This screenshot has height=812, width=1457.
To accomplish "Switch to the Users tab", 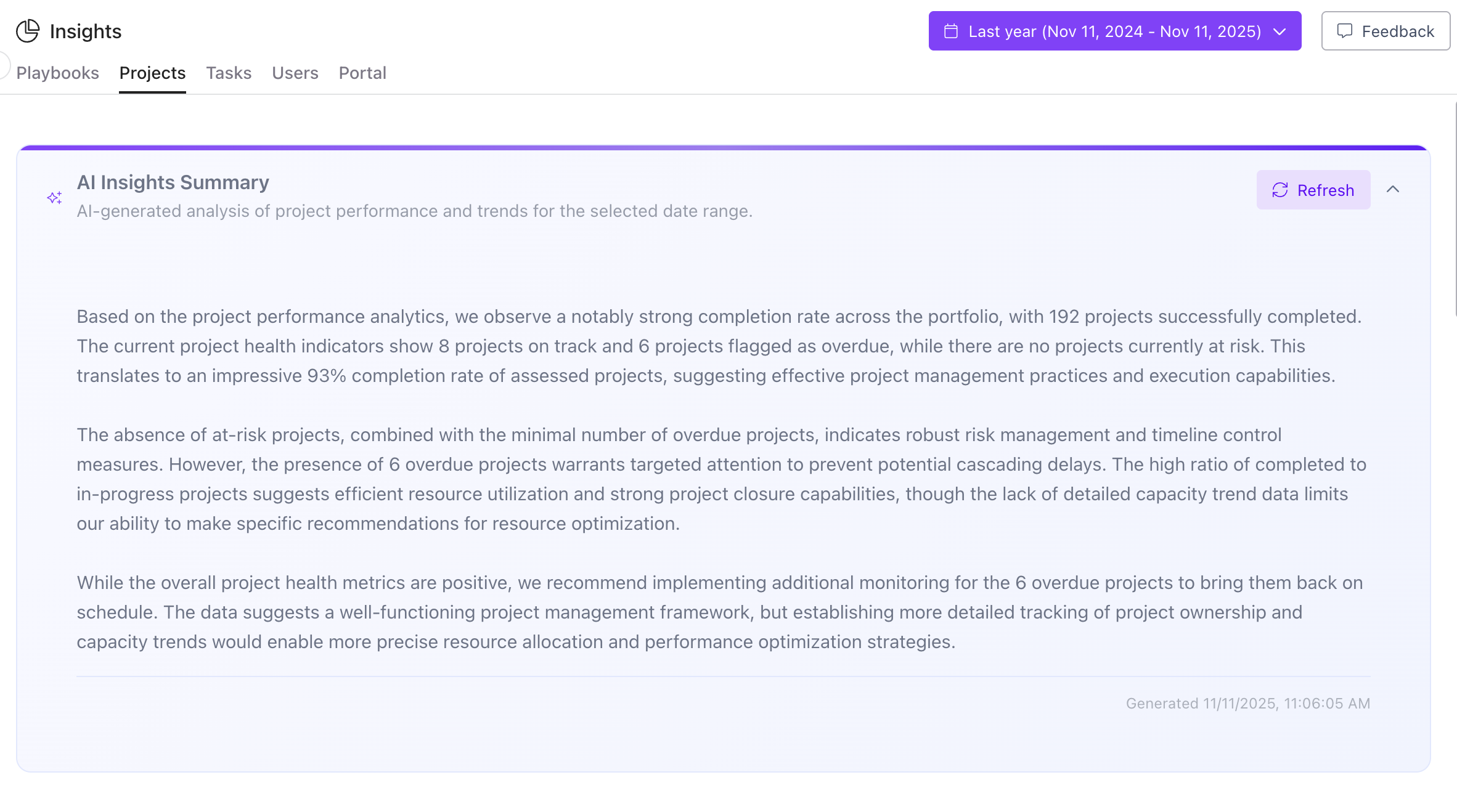I will (x=295, y=73).
